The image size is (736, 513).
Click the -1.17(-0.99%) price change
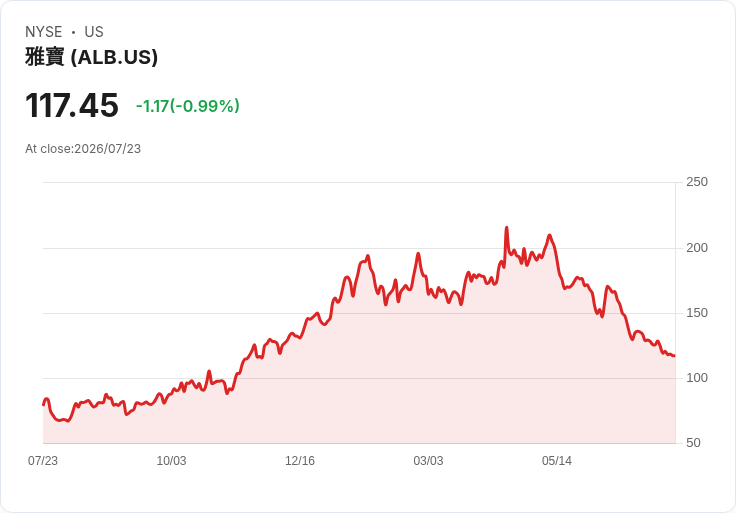tap(188, 106)
